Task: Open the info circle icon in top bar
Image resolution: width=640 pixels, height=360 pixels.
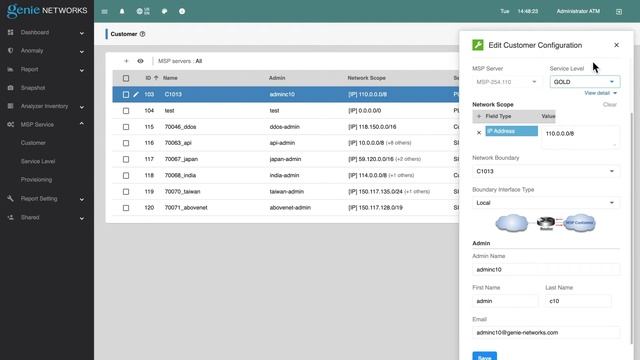Action: click(182, 11)
